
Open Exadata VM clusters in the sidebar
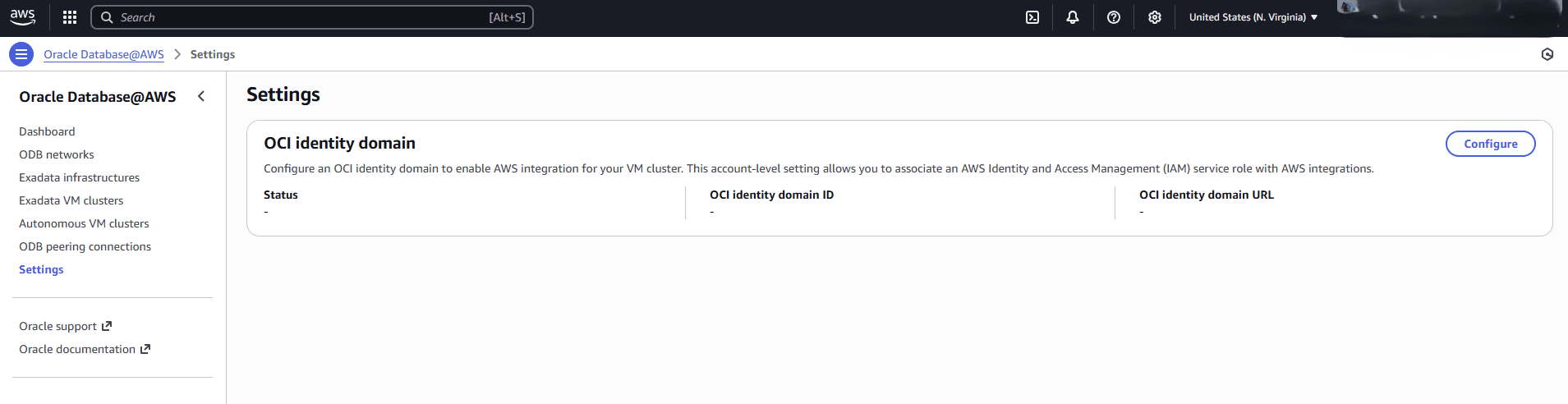point(71,200)
